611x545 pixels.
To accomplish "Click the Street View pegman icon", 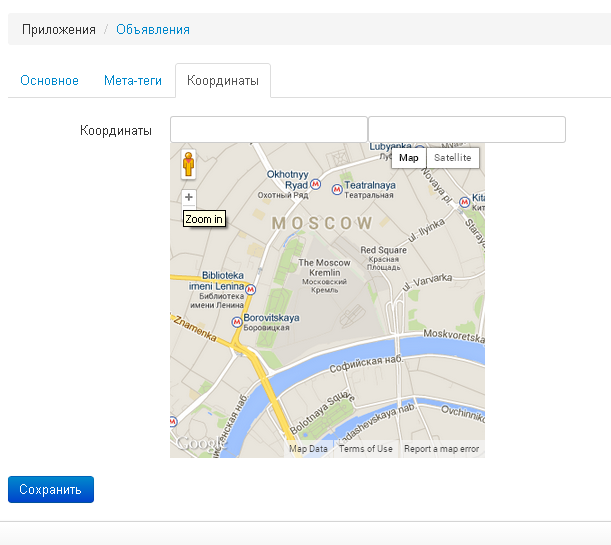I will (x=189, y=164).
